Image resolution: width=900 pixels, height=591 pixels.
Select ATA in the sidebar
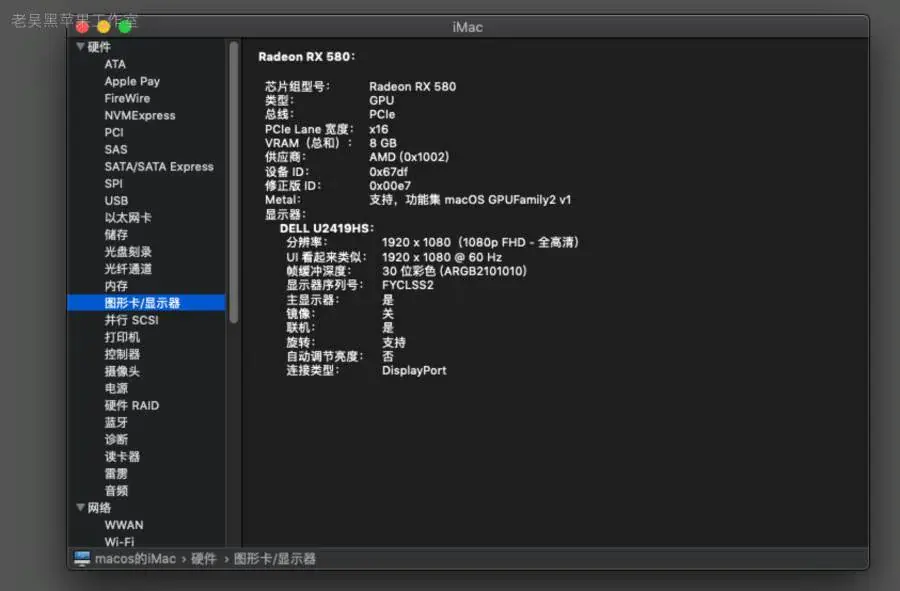pyautogui.click(x=115, y=64)
